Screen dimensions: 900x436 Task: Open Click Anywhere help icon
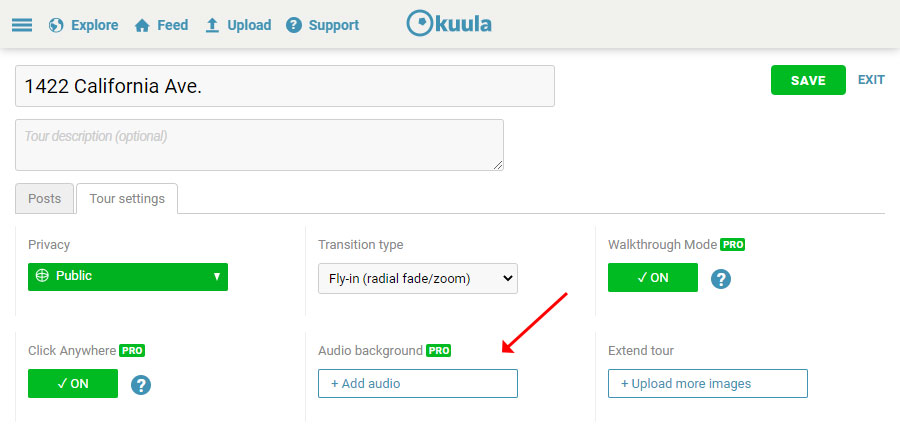[x=141, y=385]
